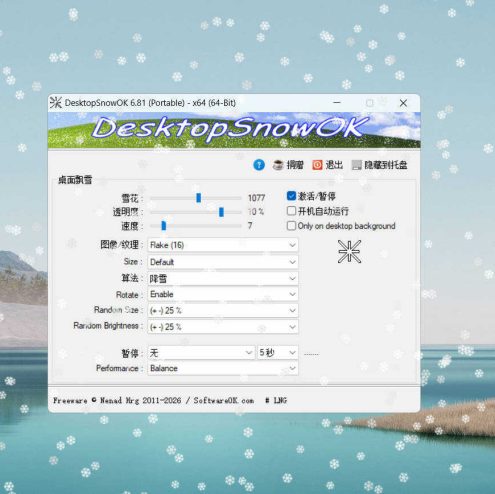495x494 pixels.
Task: Click the 退出 exit button label
Action: 334,165
